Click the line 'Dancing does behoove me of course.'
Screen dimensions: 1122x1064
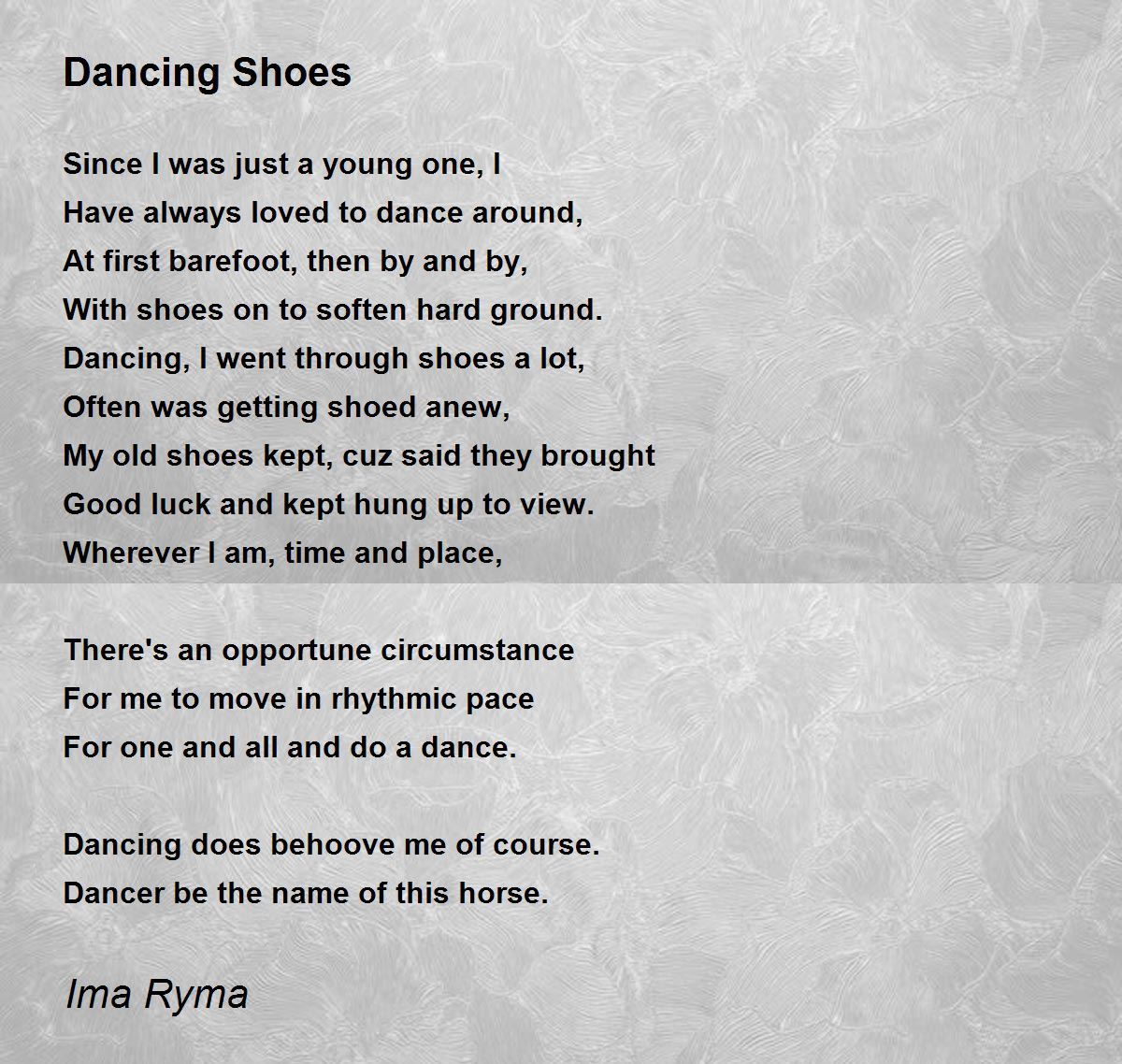331,845
